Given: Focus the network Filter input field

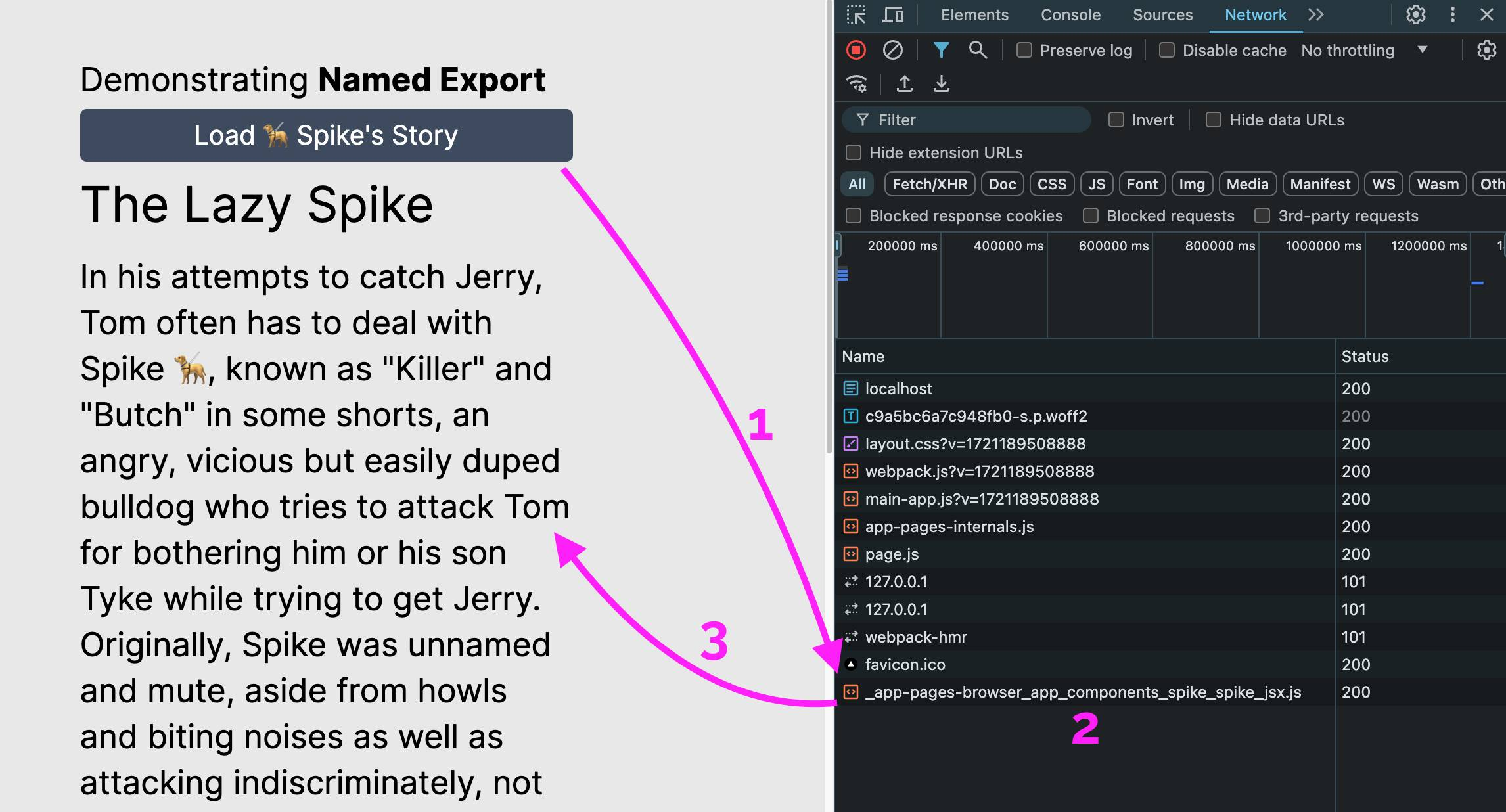Looking at the screenshot, I should (x=967, y=120).
